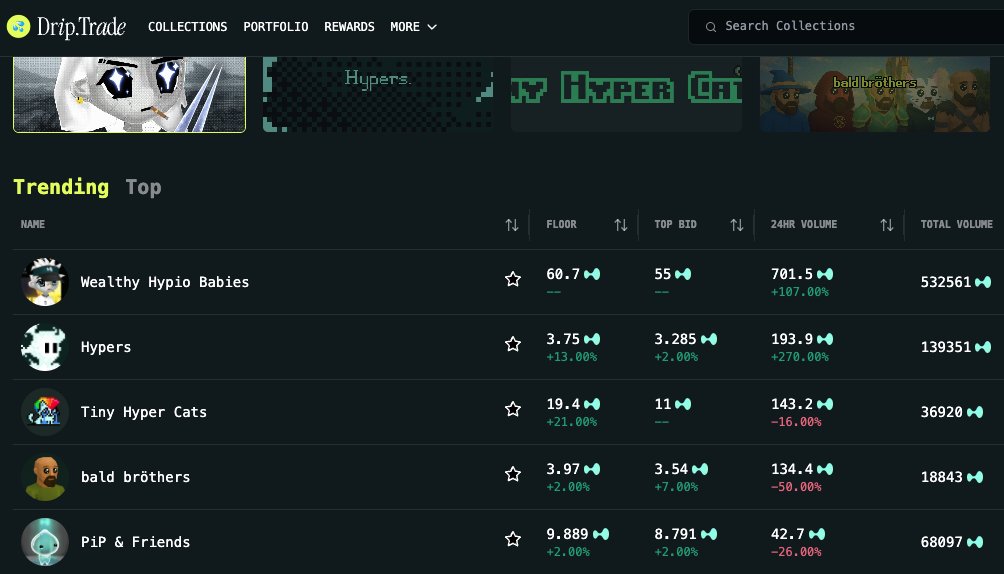Click the 3.285 top bid value
Viewport: 1004px width, 574px height.
(675, 339)
